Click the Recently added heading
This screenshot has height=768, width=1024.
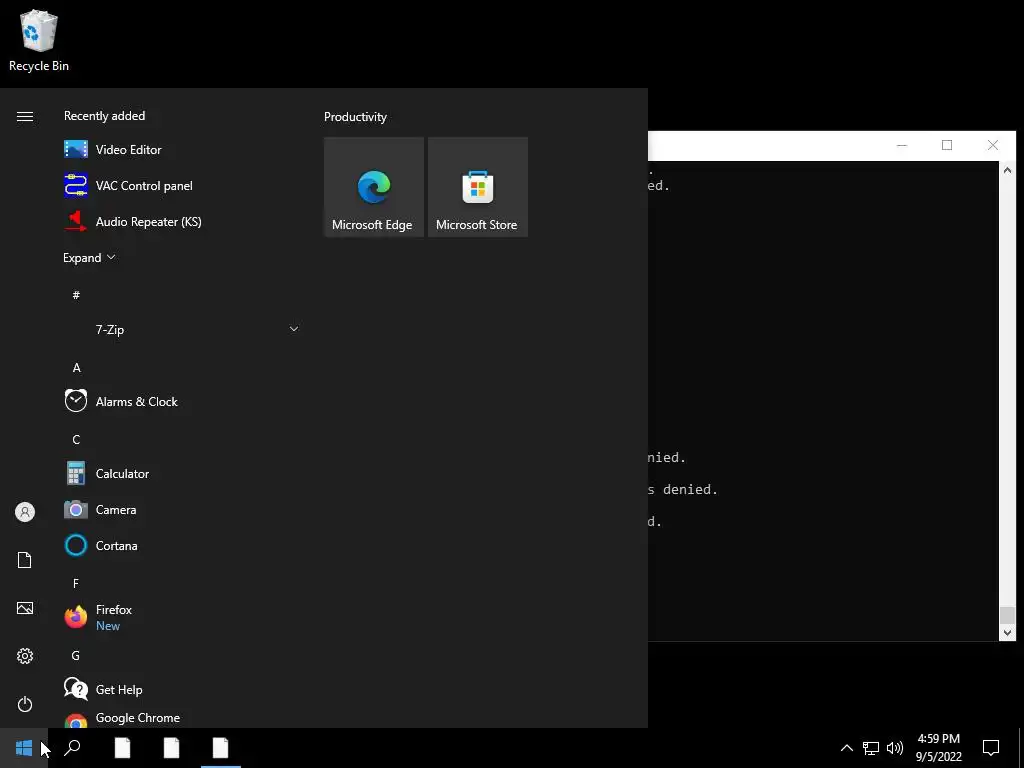104,116
